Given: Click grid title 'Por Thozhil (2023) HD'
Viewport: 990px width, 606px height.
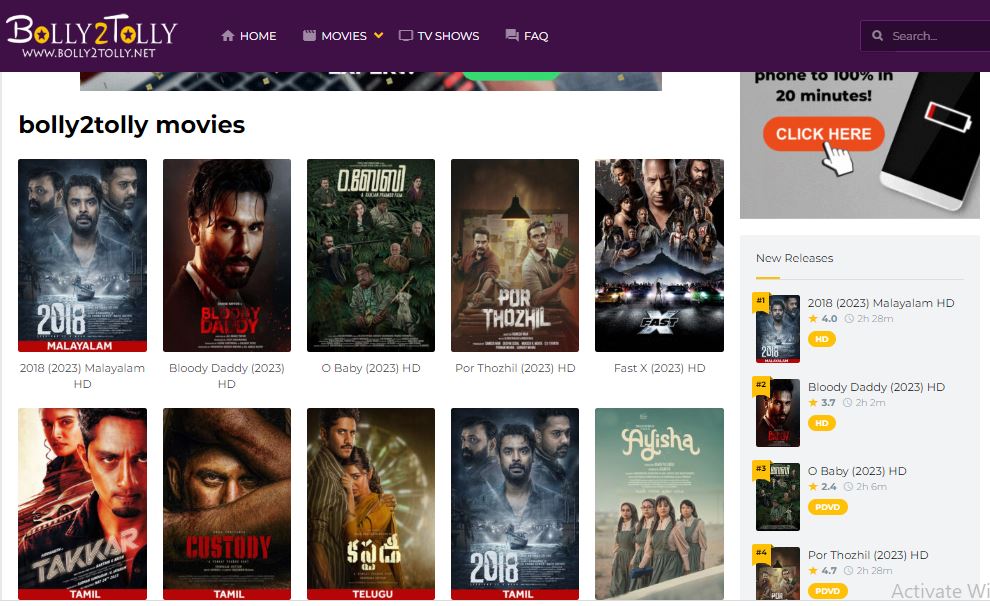Looking at the screenshot, I should 515,368.
